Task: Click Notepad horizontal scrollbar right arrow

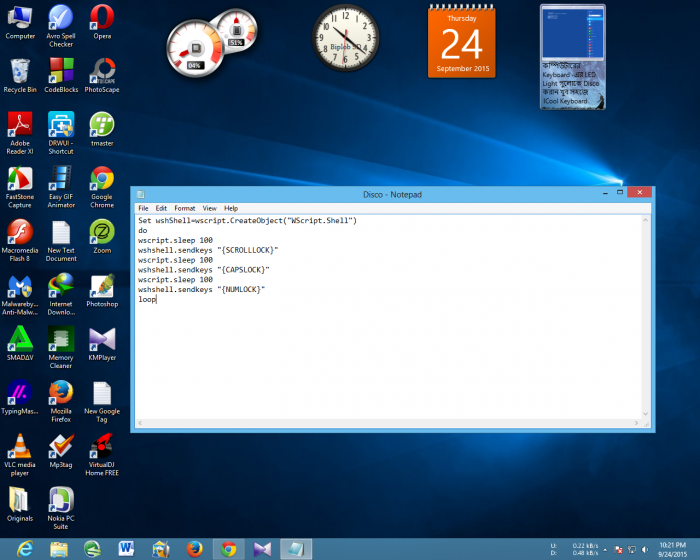Action: [x=636, y=423]
